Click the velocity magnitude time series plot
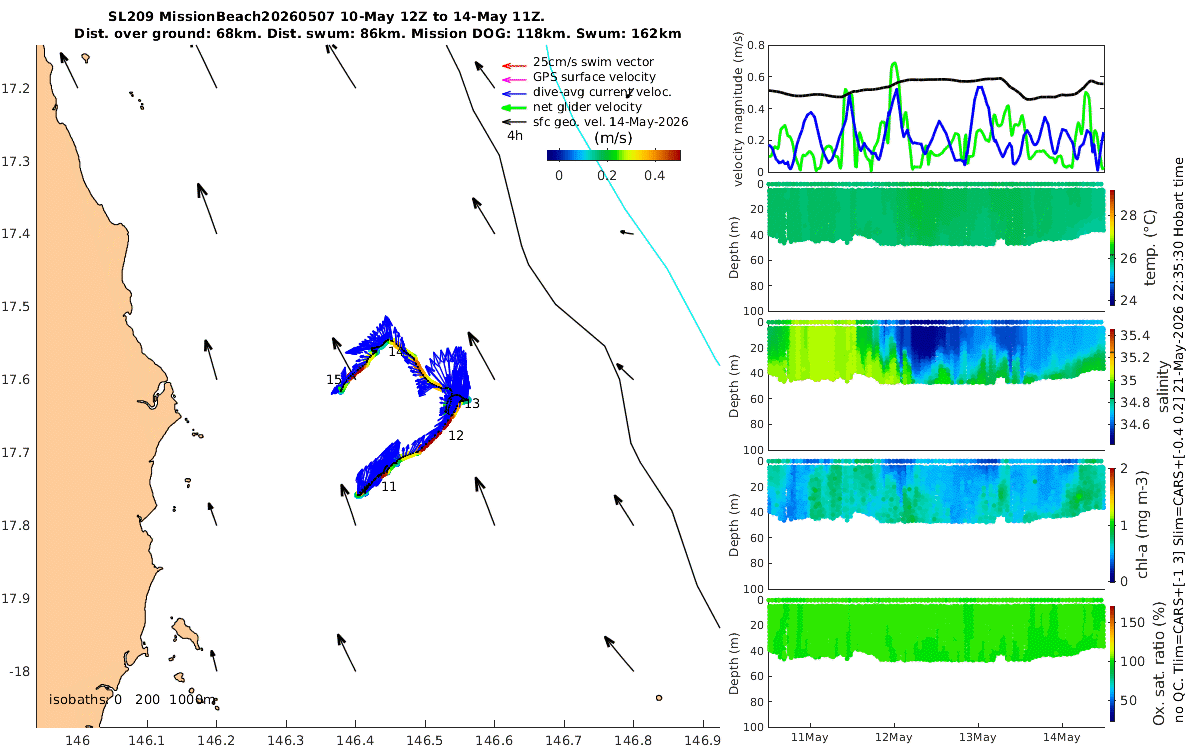The height and width of the screenshot is (750, 1200). [x=936, y=108]
